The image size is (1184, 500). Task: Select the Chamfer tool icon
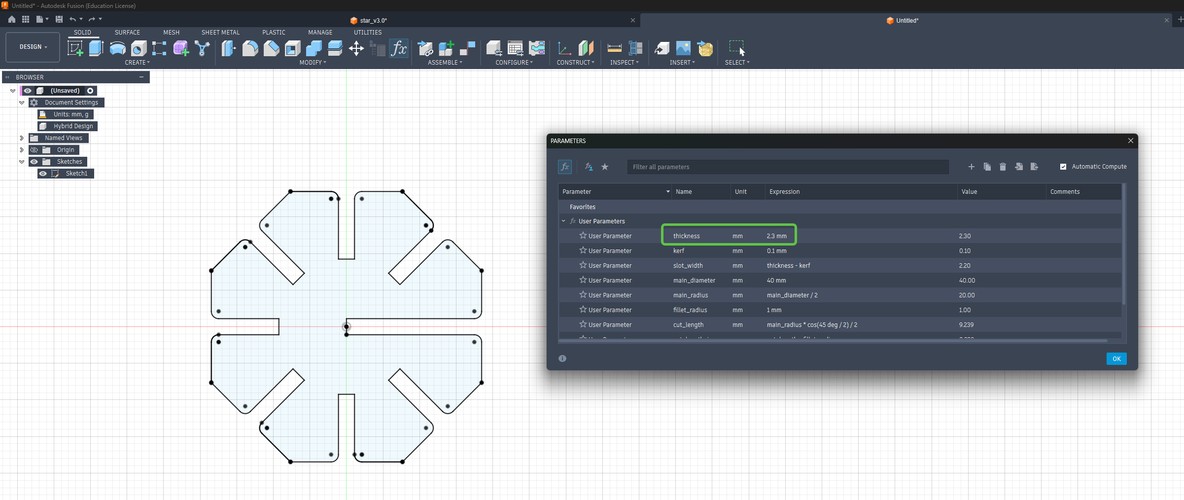tap(271, 48)
